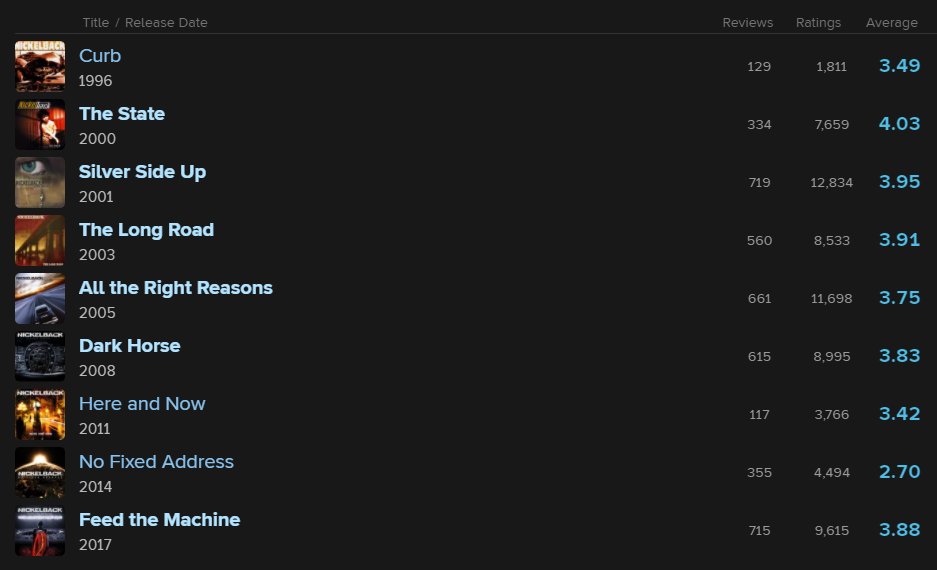Click Silver Side Up's 3.95 average
This screenshot has height=570, width=937.
click(899, 182)
